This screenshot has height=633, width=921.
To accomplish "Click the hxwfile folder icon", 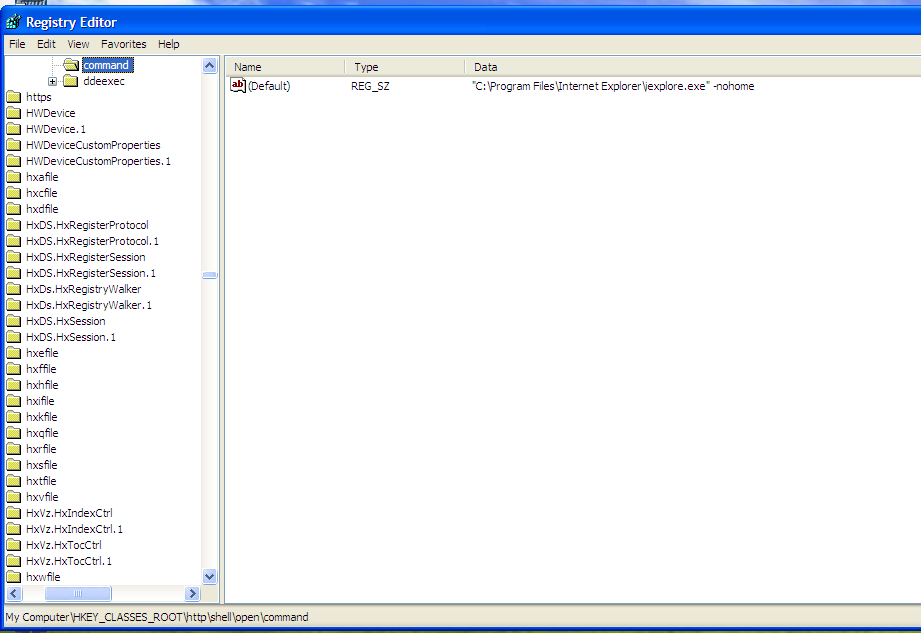I will 13,577.
